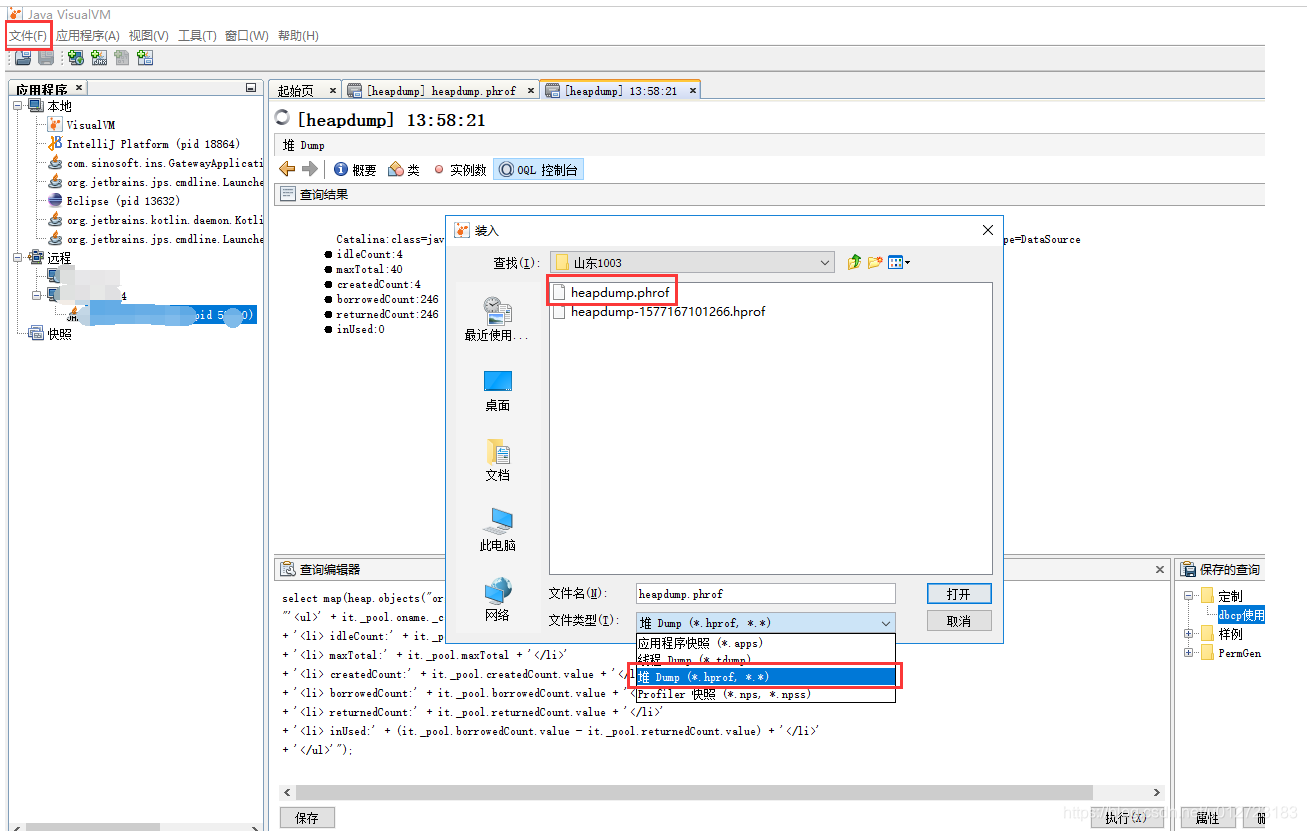Choose Profiler 快照 (*.nps, *.npss) option

[765, 694]
